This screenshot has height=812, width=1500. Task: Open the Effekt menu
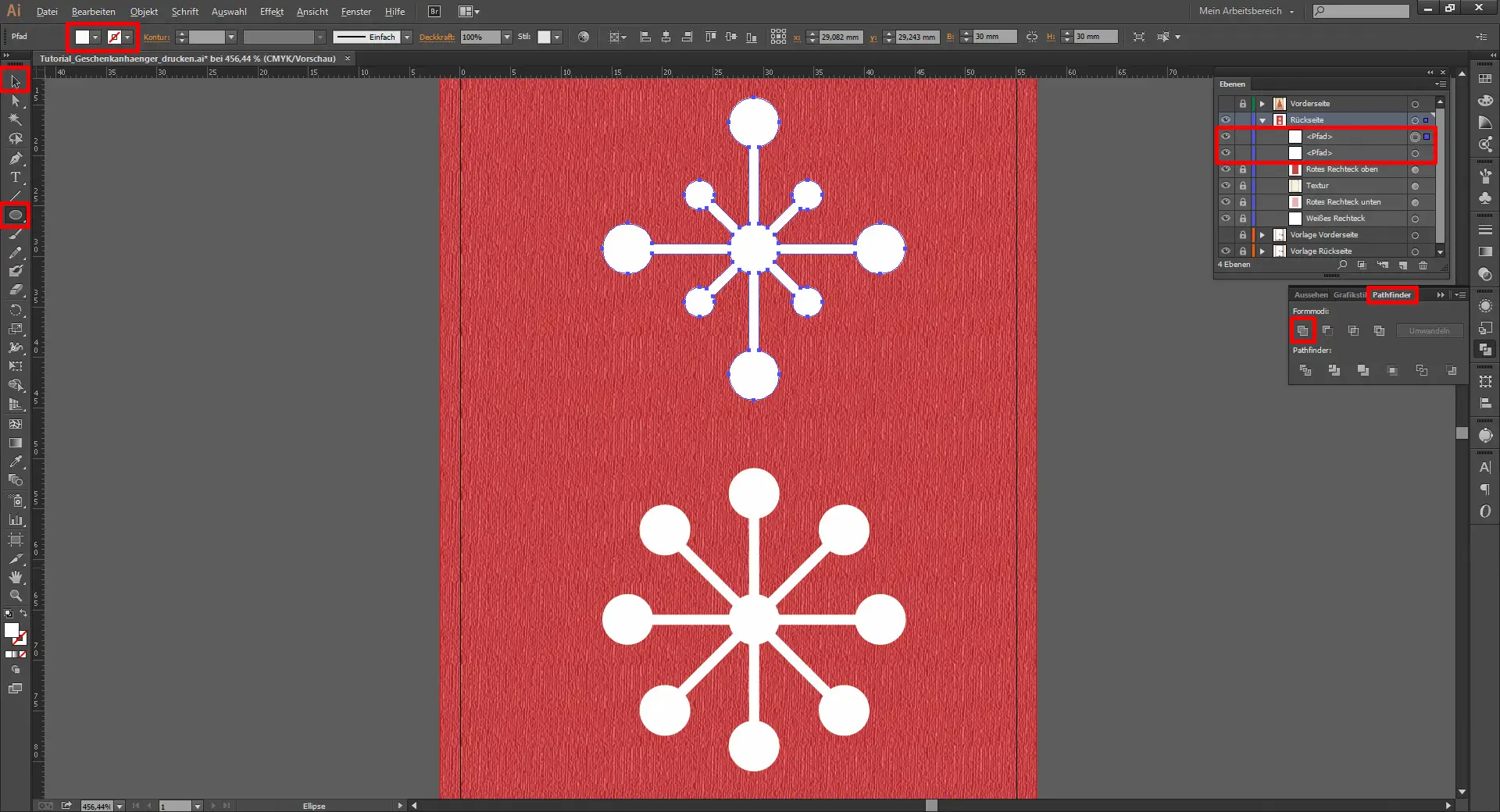[x=271, y=12]
